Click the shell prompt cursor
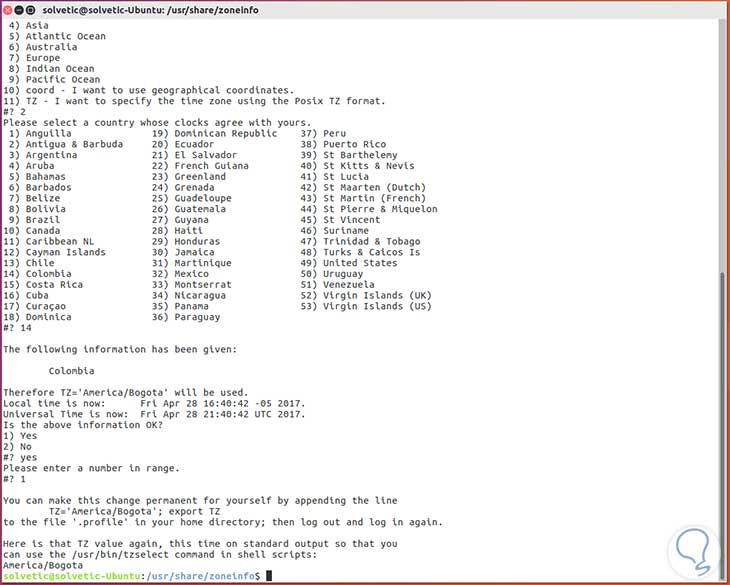Viewport: 730px width, 585px height. (x=269, y=576)
